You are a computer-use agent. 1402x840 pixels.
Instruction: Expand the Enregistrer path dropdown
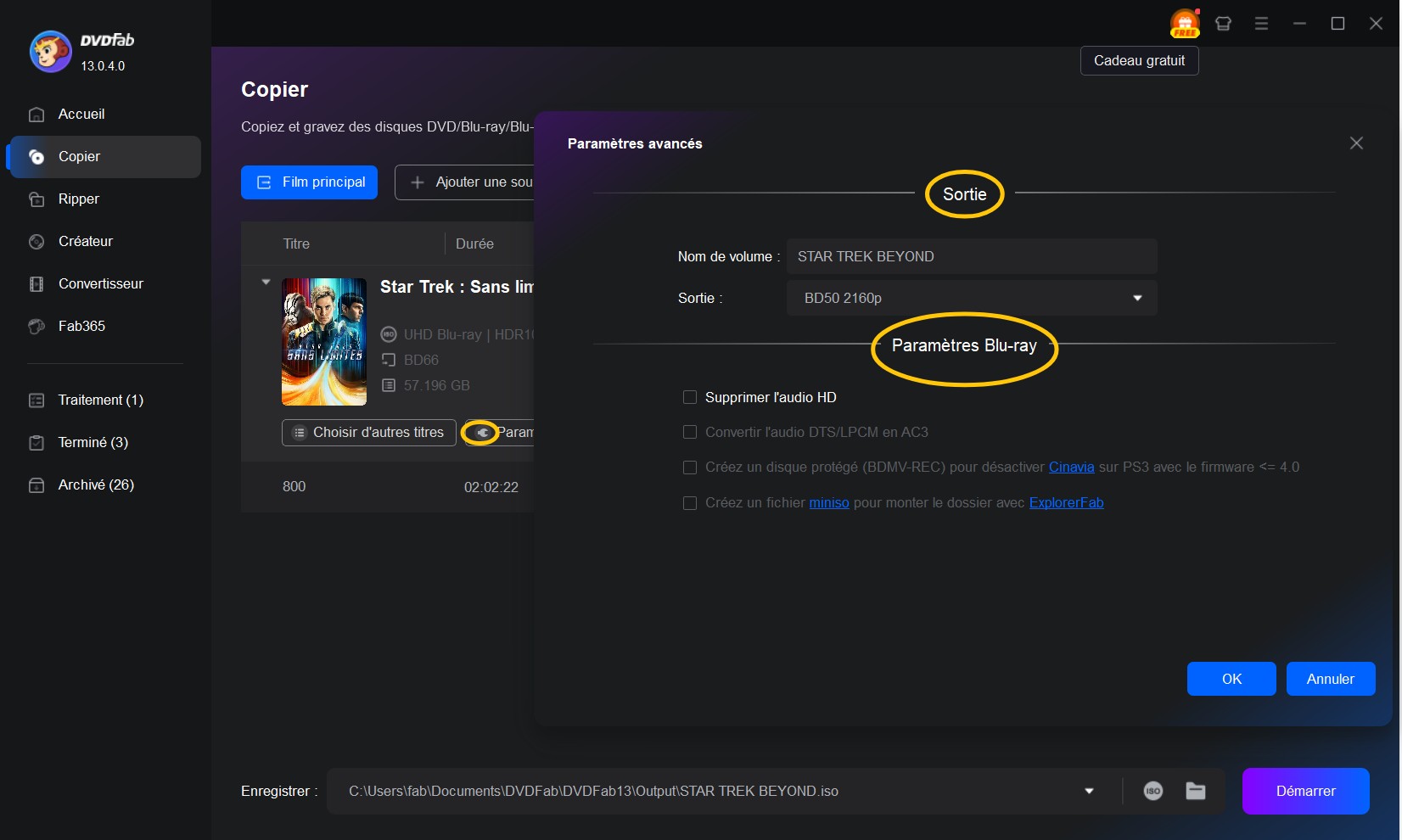(1089, 791)
